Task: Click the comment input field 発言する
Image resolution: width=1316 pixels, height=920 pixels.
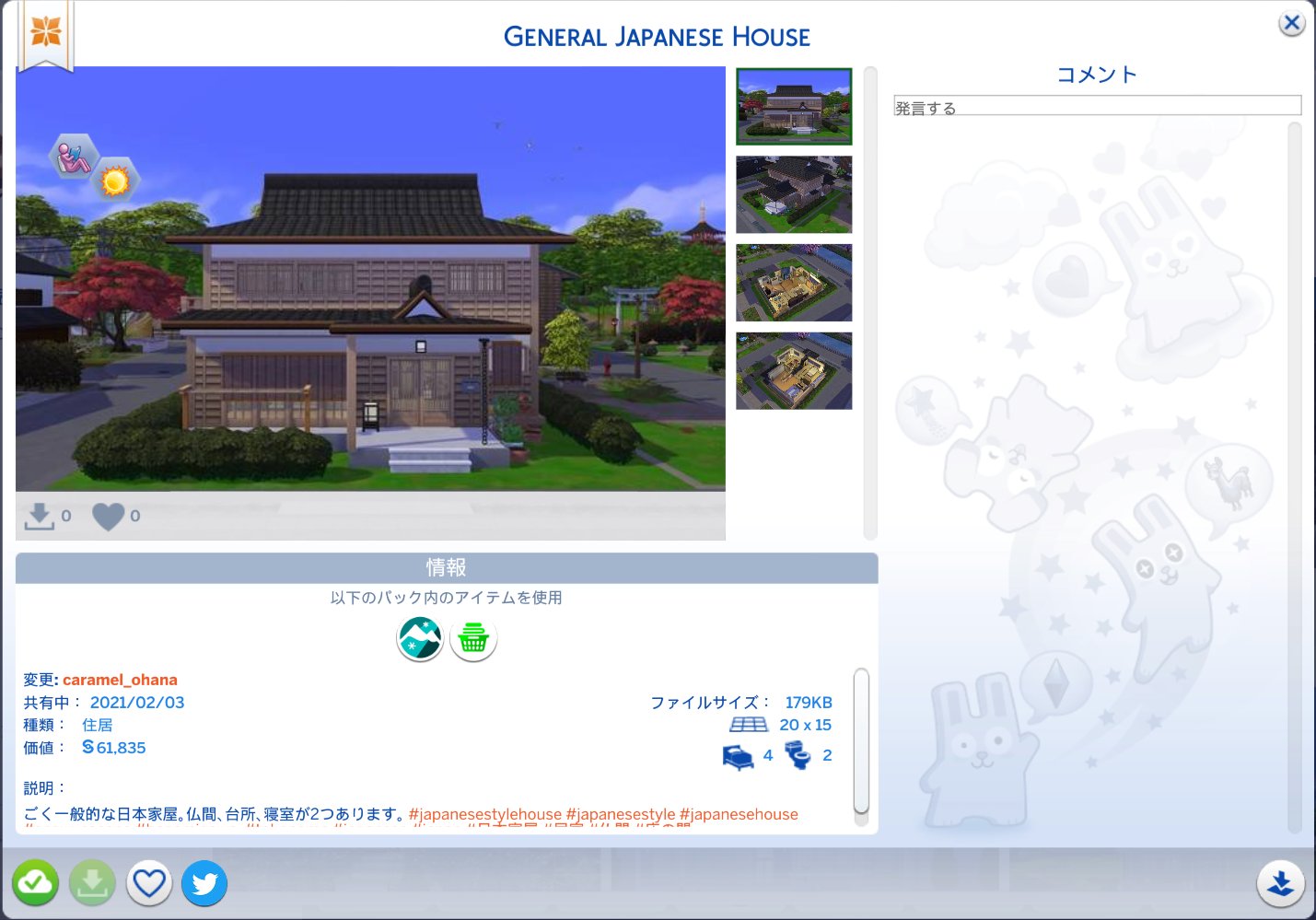Action: tap(1098, 106)
